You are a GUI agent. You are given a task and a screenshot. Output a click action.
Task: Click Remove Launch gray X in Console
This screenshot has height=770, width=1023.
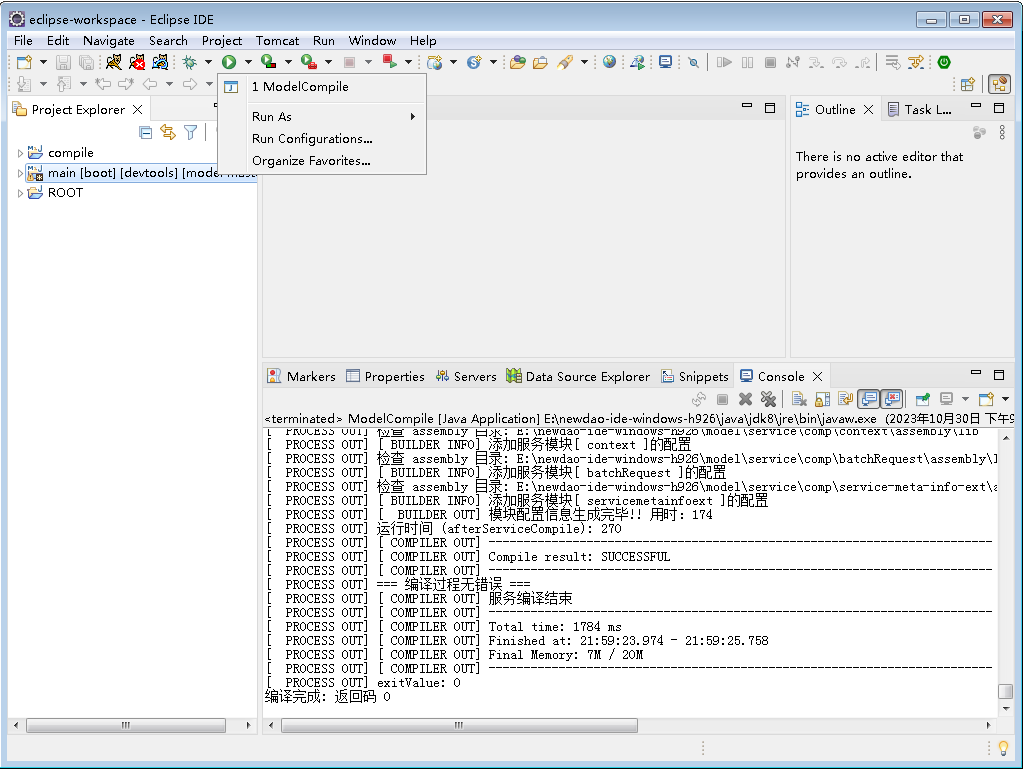tap(745, 399)
